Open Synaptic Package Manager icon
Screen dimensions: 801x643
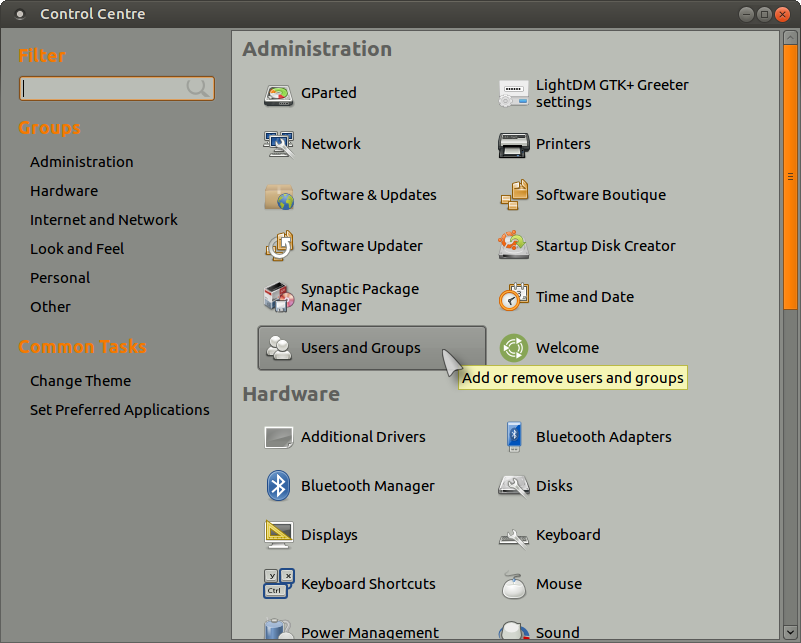click(x=278, y=297)
